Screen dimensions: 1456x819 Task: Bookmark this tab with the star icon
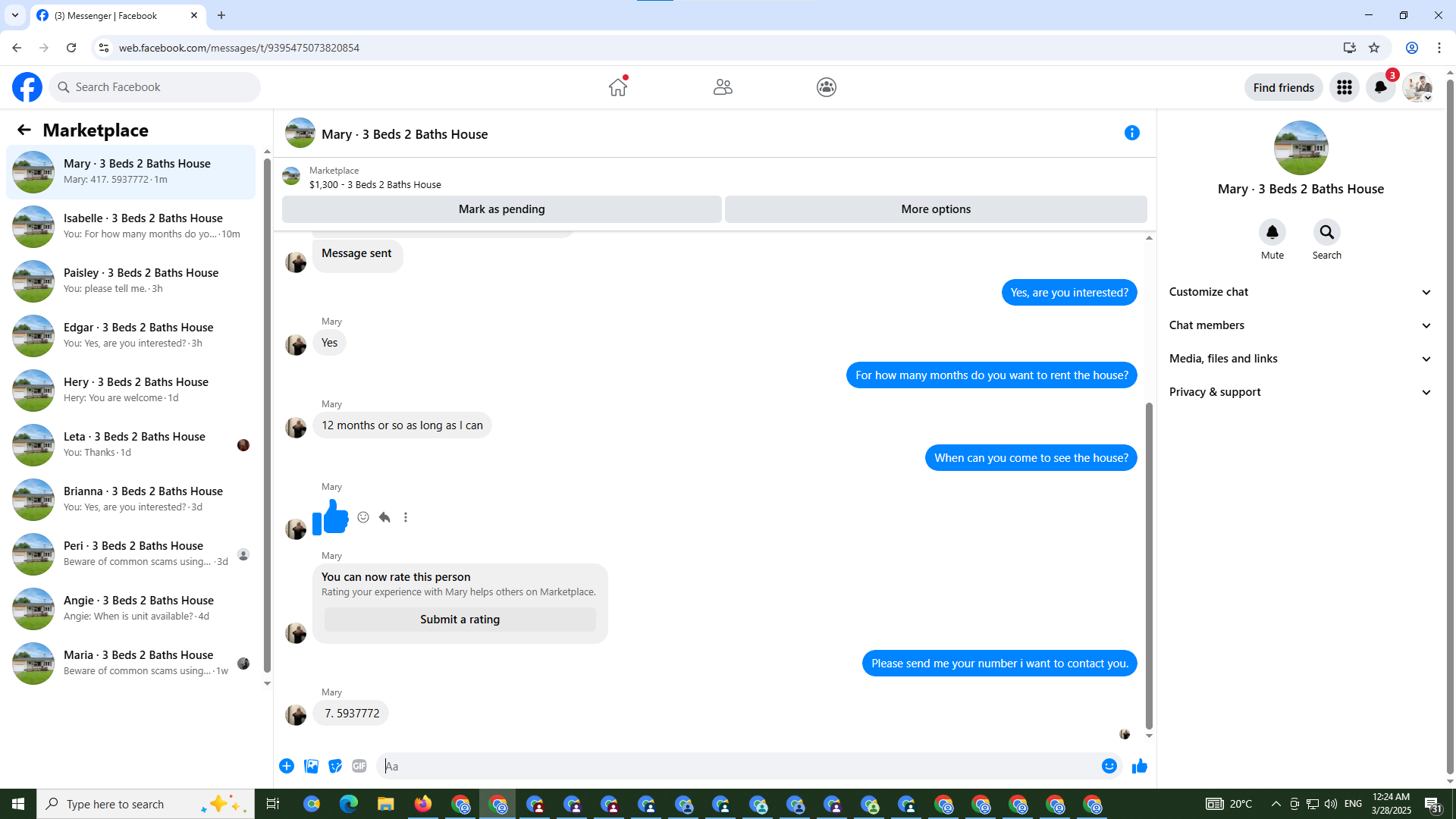coord(1374,48)
